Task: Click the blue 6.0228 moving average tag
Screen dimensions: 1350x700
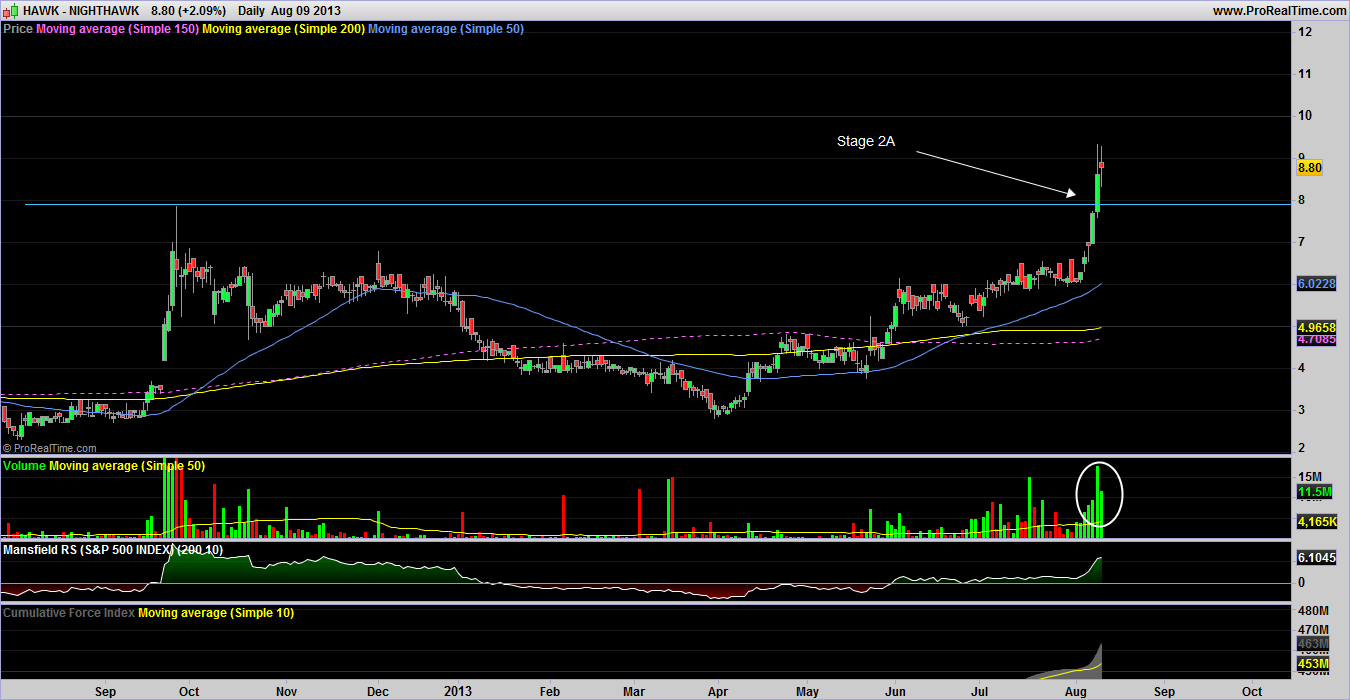Action: click(1316, 284)
